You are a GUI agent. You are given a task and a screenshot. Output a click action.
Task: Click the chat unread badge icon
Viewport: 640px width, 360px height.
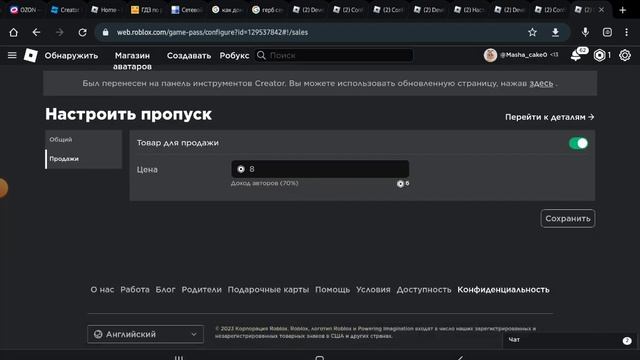pos(627,340)
